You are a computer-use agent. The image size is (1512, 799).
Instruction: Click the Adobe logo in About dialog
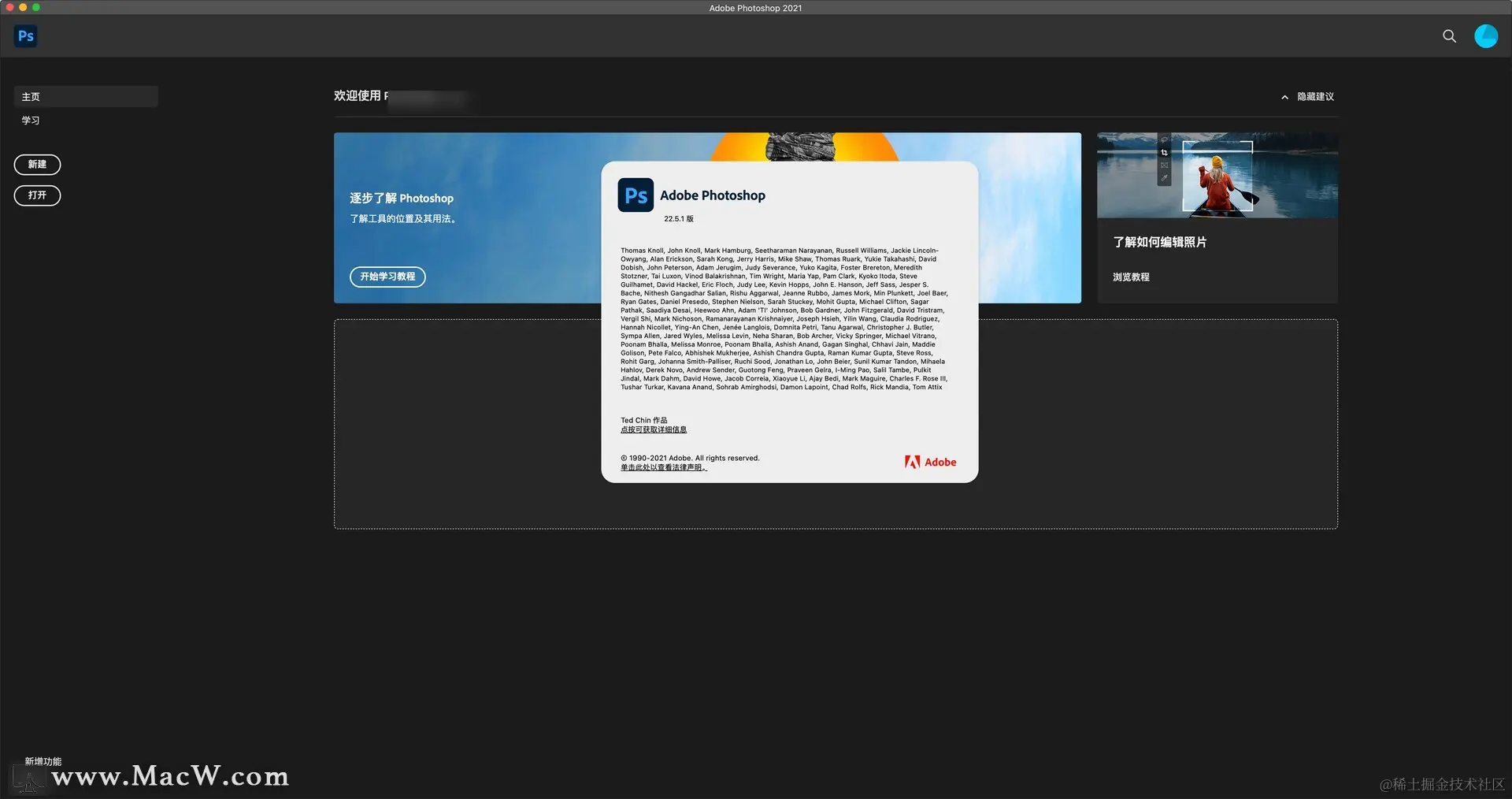pyautogui.click(x=930, y=463)
